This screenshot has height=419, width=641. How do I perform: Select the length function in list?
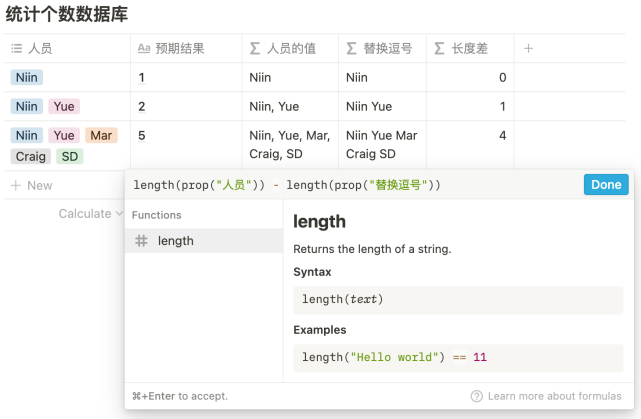pos(204,241)
